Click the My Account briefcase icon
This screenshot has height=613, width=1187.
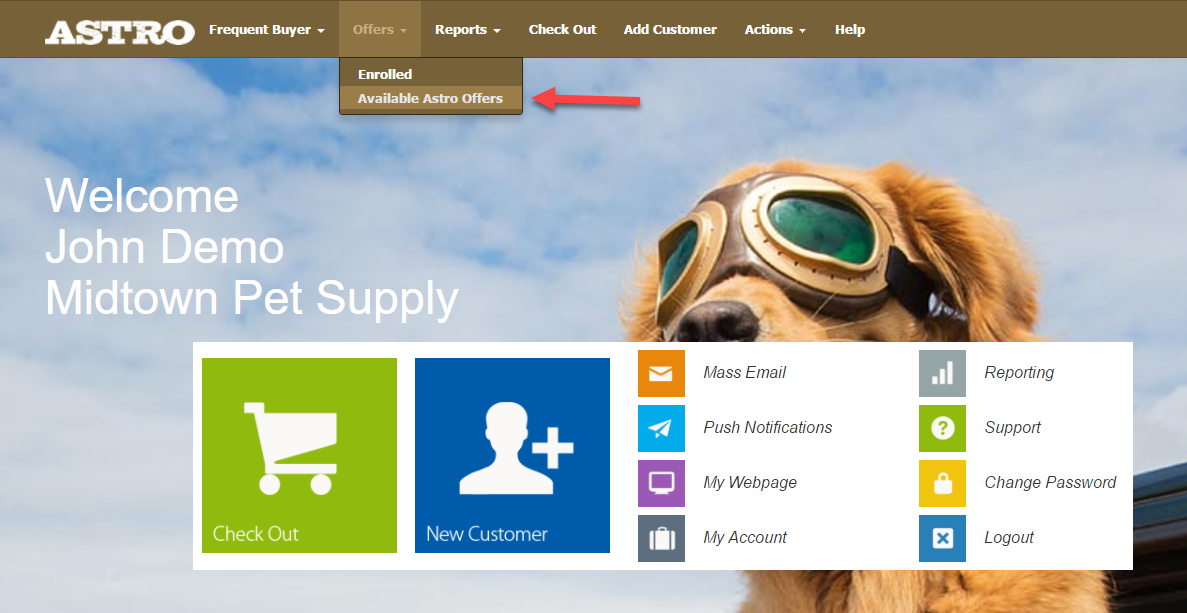661,538
